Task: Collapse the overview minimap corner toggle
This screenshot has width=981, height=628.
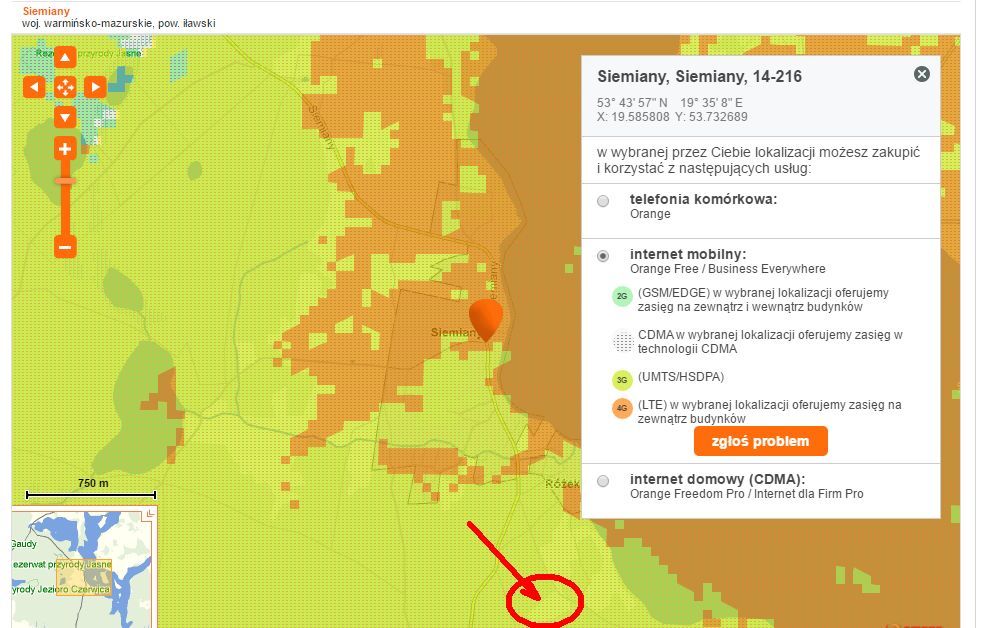Action: 151,514
